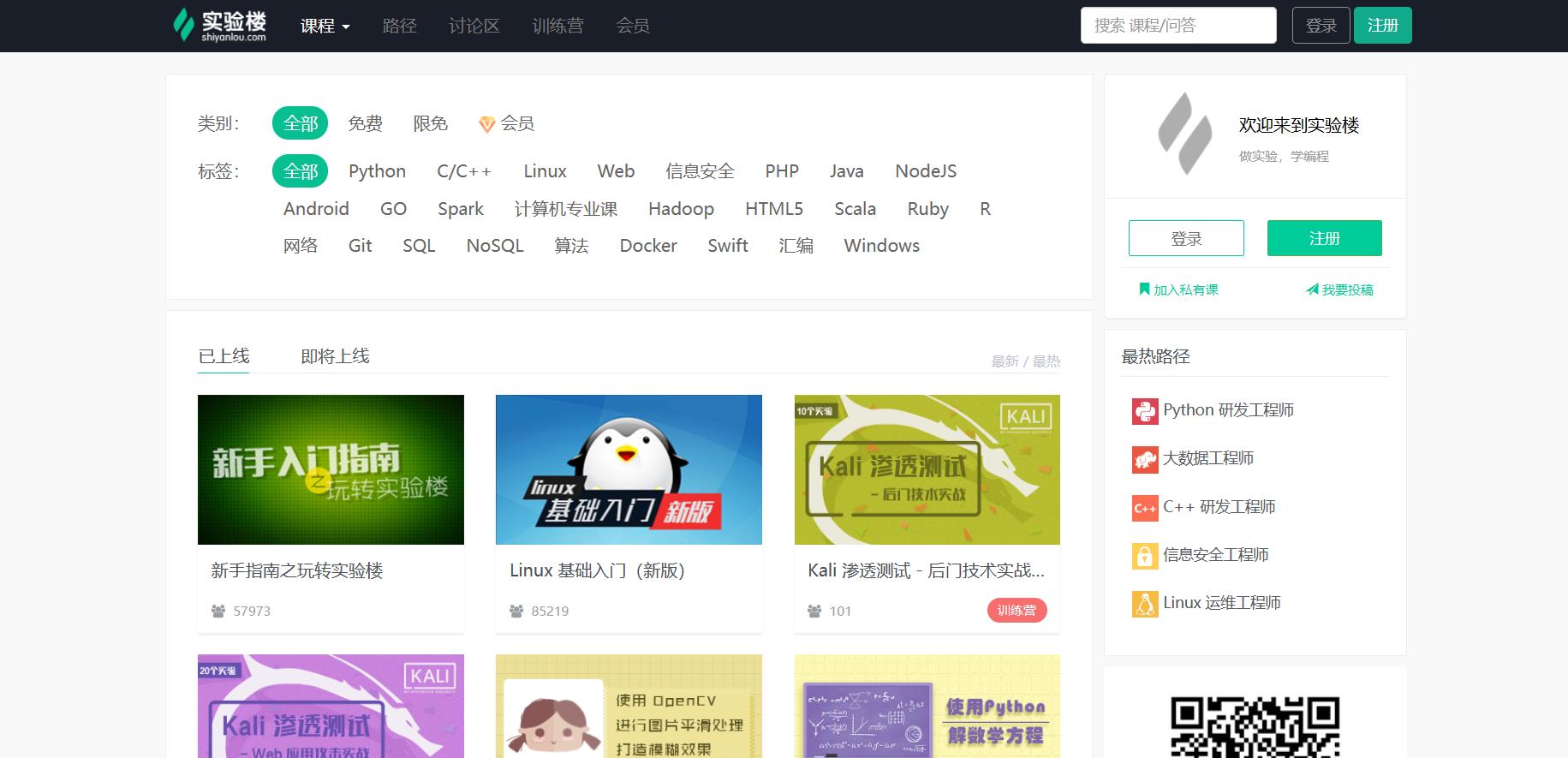Image resolution: width=1568 pixels, height=758 pixels.
Task: Click the 登录 button in top navbar
Action: pyautogui.click(x=1321, y=26)
